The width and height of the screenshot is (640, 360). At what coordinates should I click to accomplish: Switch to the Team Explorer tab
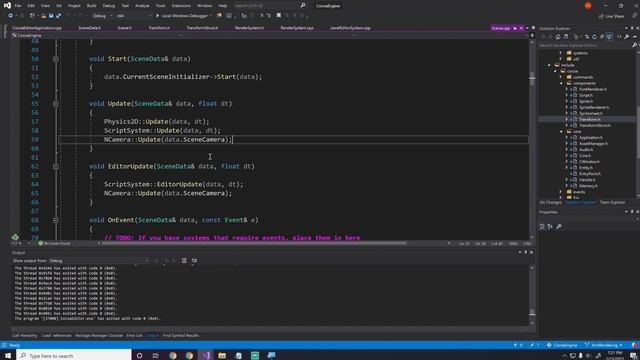(x=612, y=202)
